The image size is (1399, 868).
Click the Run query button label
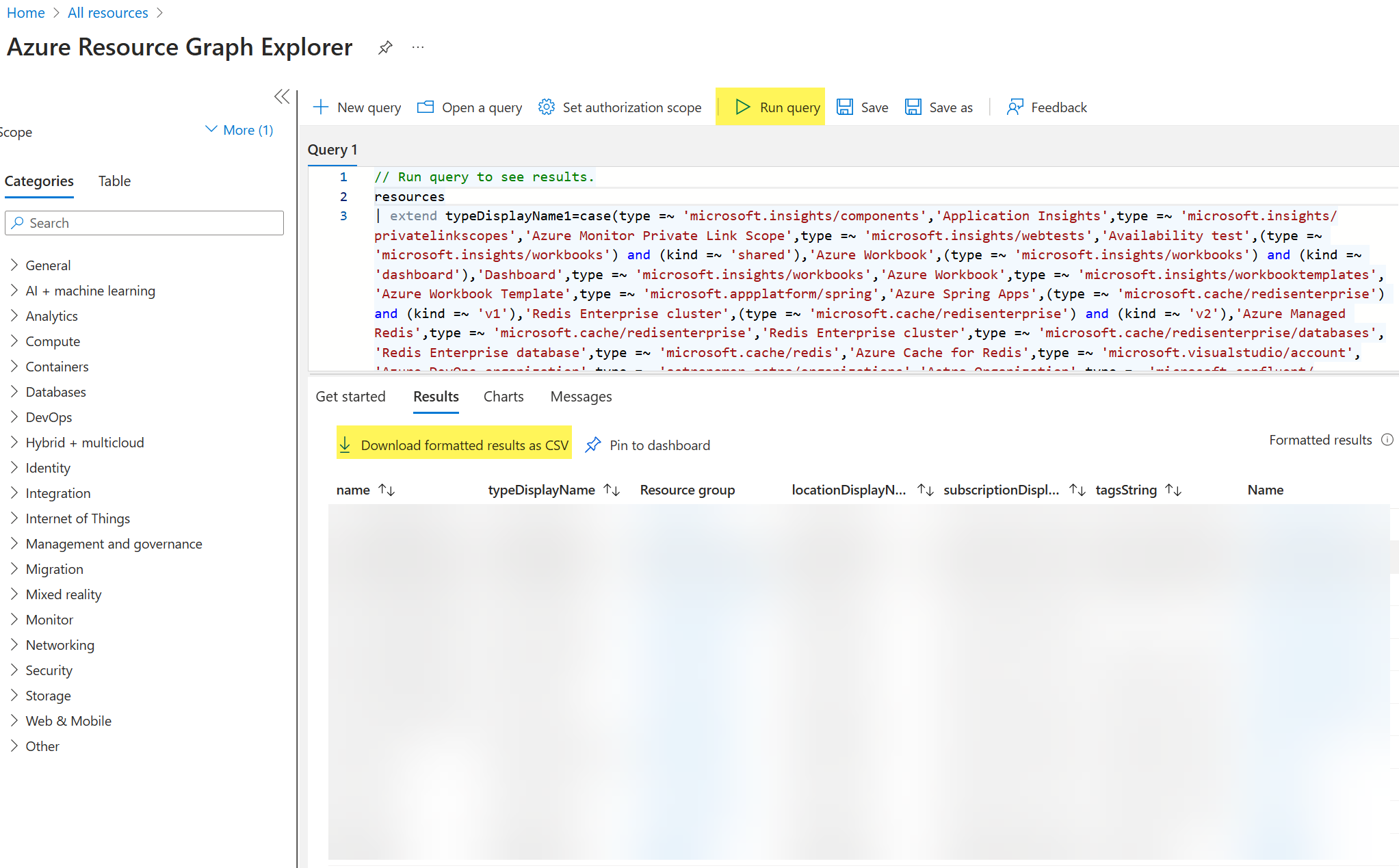click(x=790, y=107)
